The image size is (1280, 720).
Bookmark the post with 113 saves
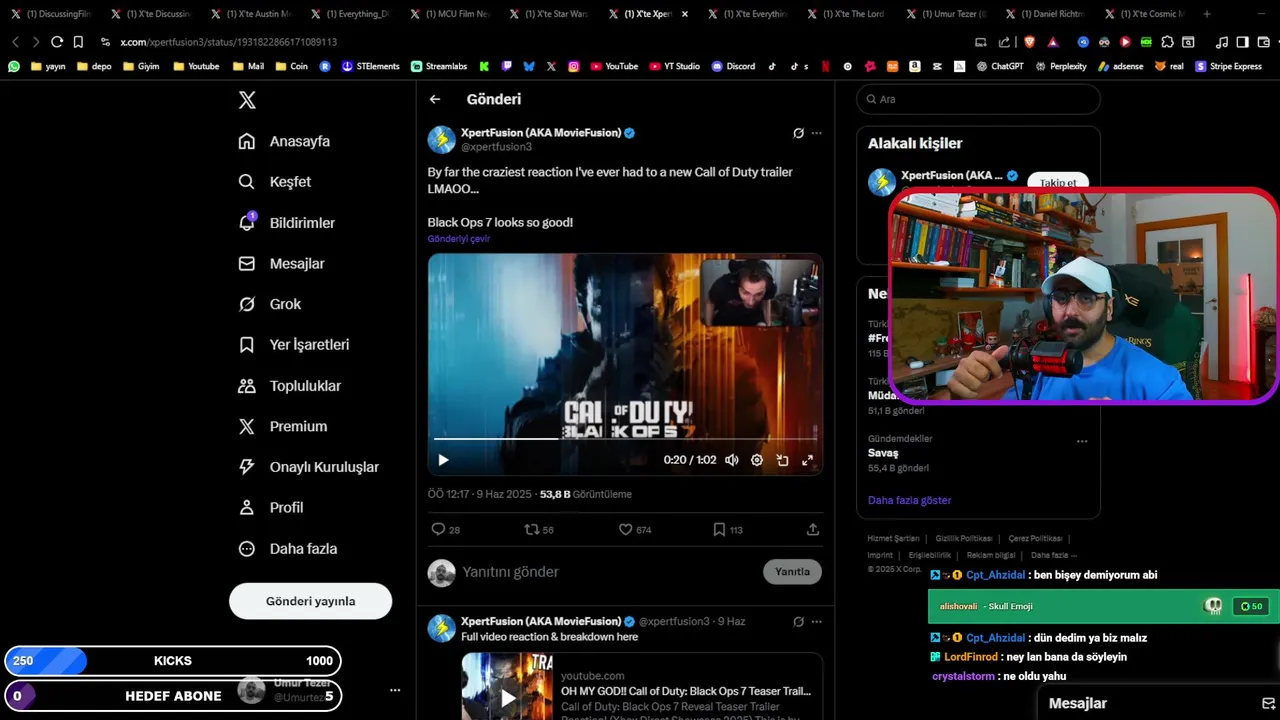727,530
